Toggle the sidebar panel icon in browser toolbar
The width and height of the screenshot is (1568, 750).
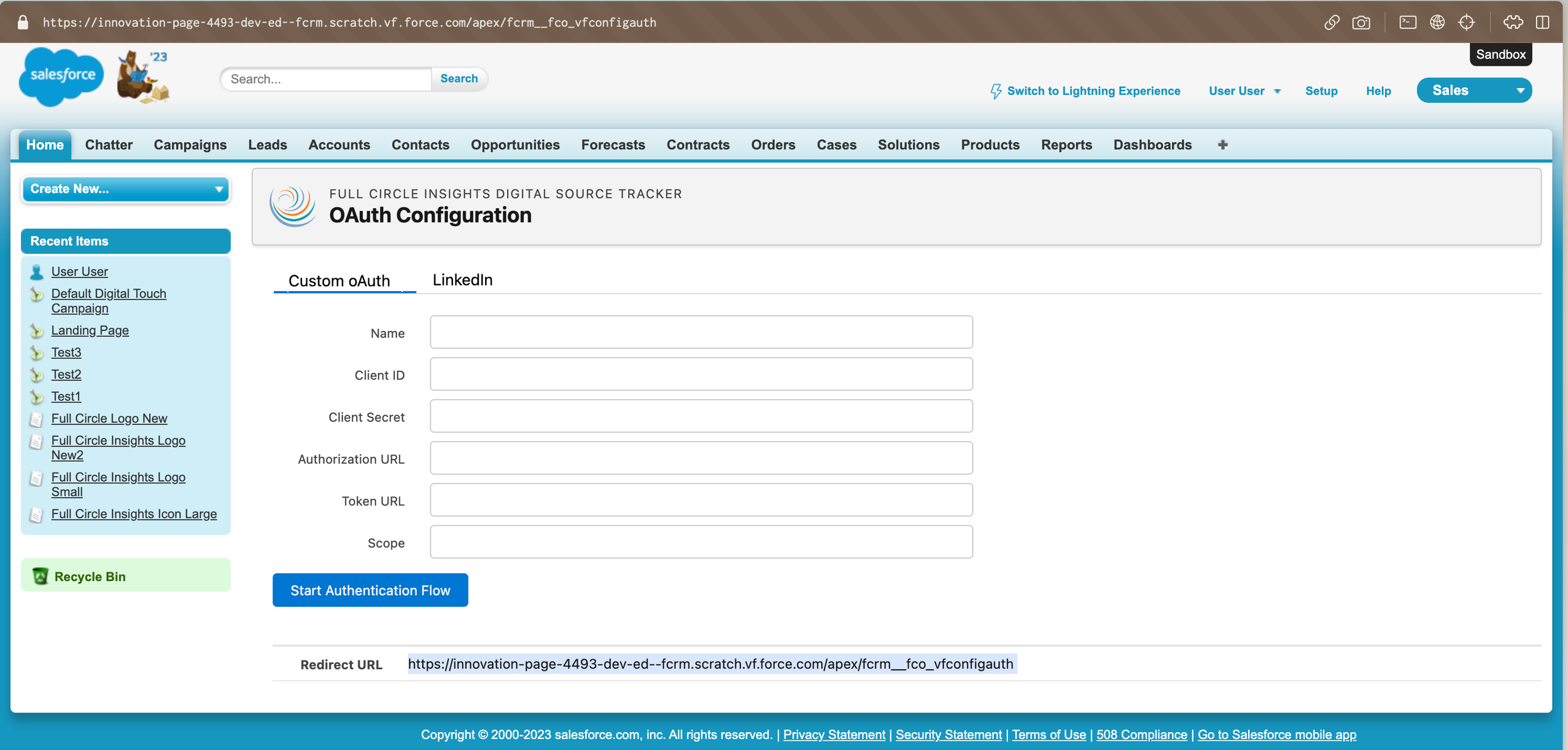point(1543,23)
